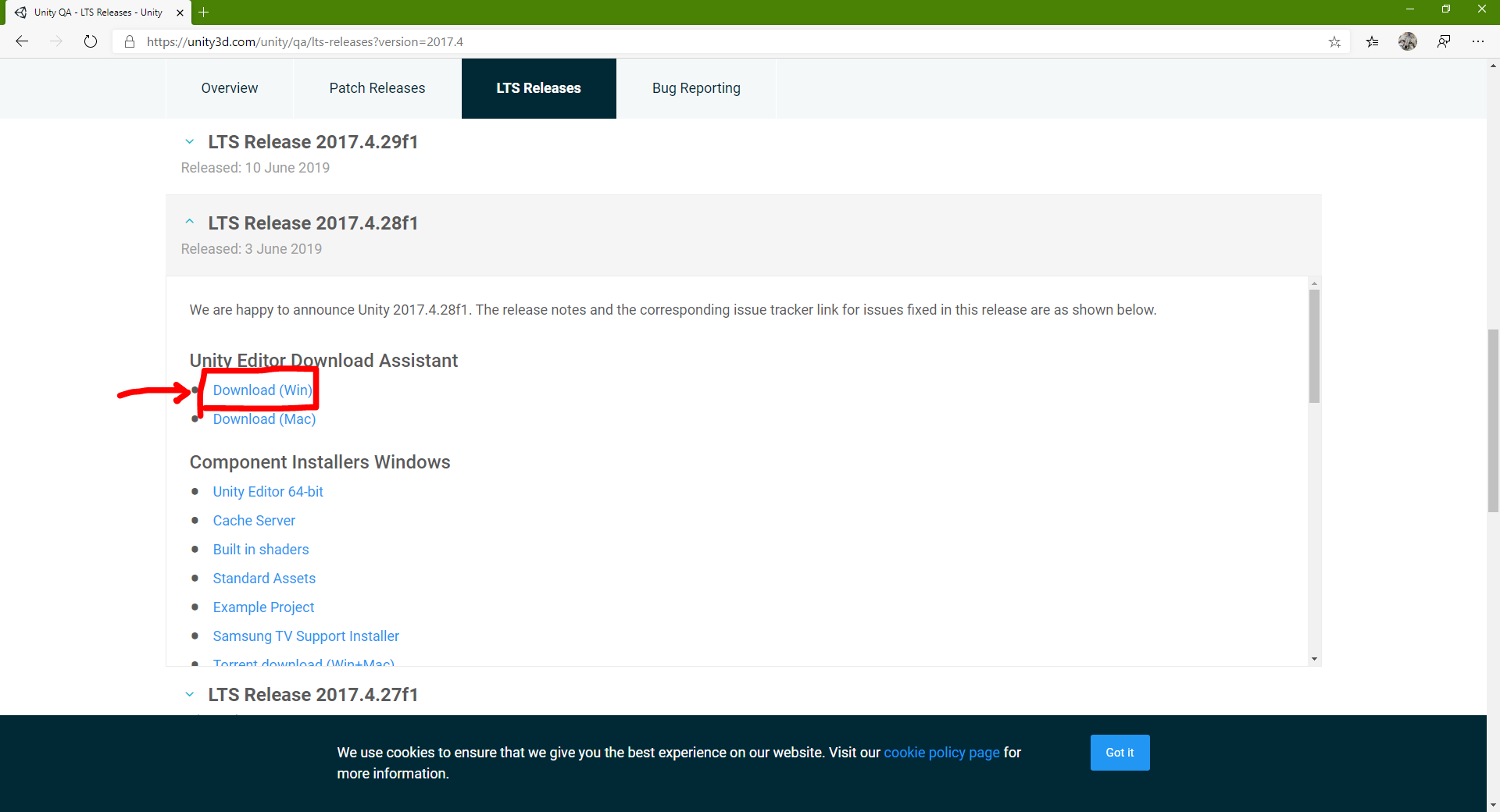Reload the page with the refresh icon
This screenshot has width=1500, height=812.
pos(91,41)
